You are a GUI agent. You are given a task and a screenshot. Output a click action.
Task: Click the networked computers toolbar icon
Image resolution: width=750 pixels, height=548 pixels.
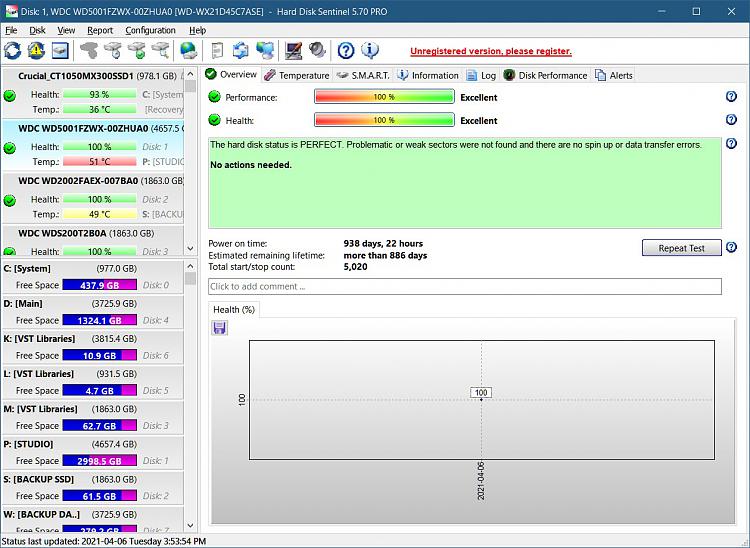[265, 50]
